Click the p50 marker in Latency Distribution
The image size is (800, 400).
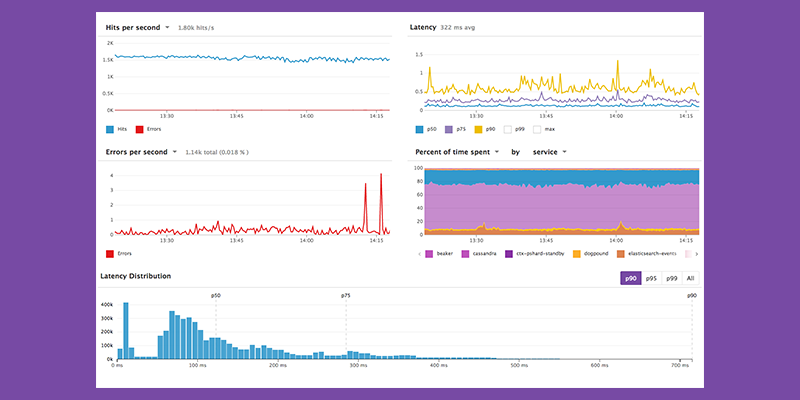216,295
